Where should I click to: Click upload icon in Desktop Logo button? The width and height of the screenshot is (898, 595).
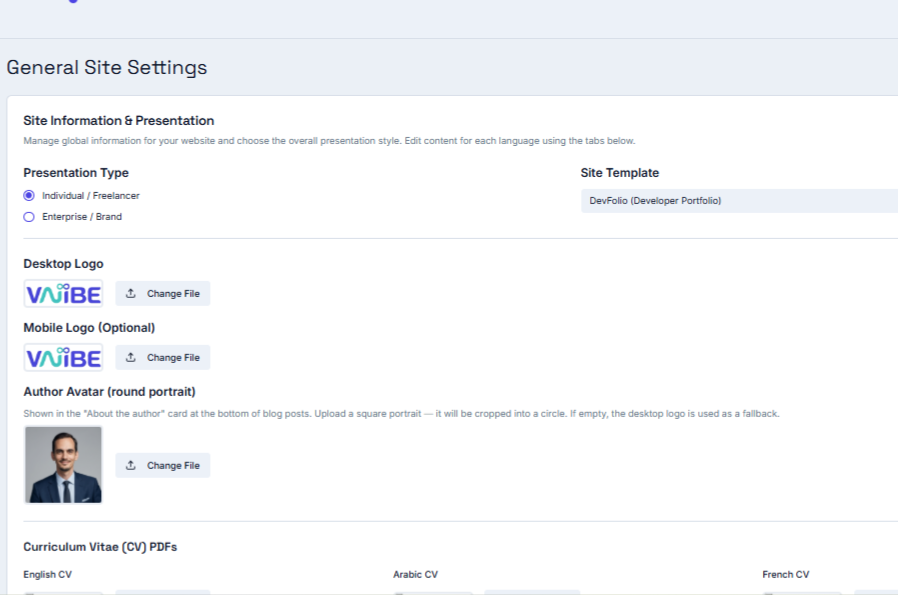click(131, 294)
